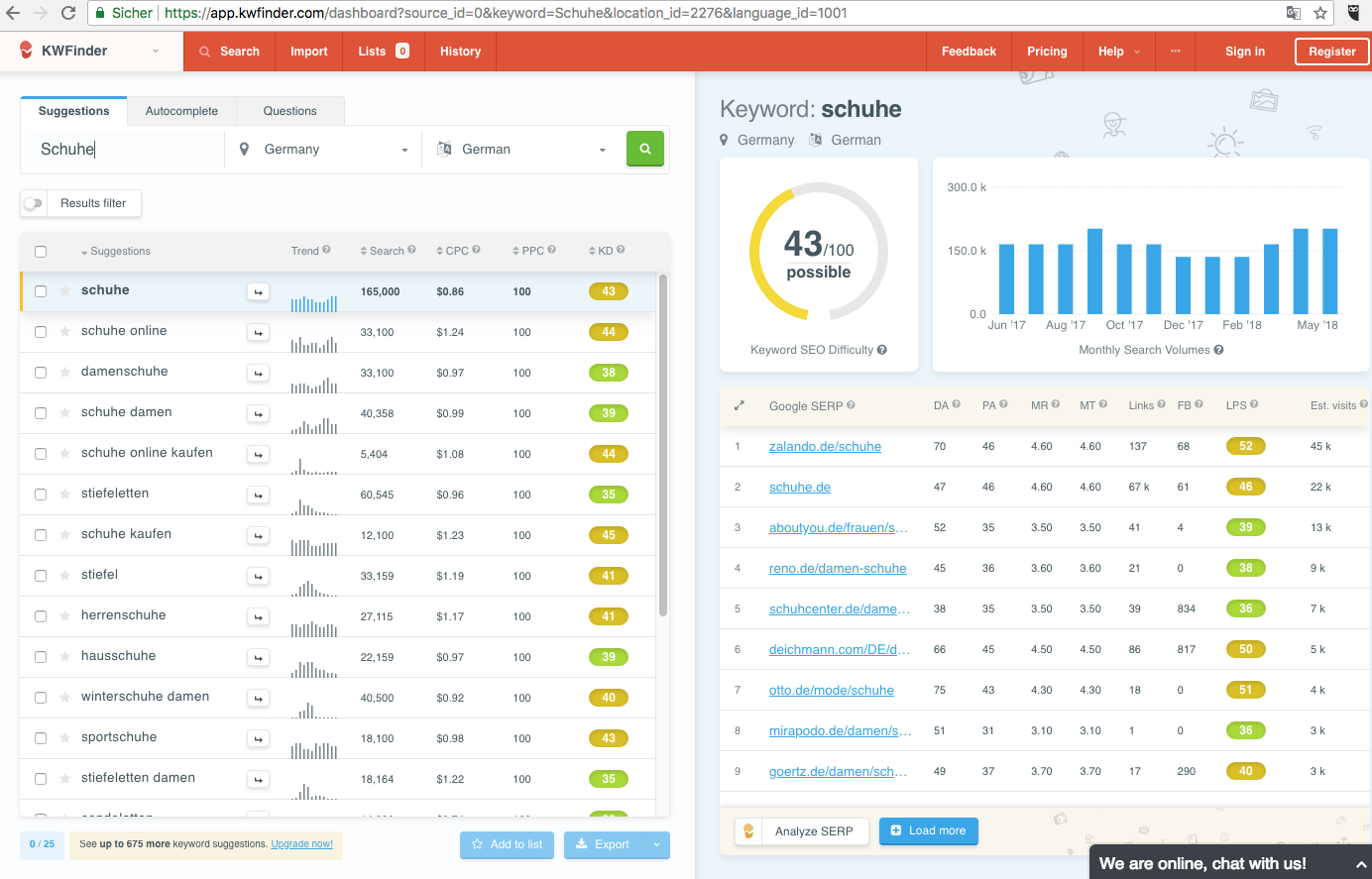Image resolution: width=1372 pixels, height=879 pixels.
Task: Click the suggestions list scrollbar
Action: point(662,446)
